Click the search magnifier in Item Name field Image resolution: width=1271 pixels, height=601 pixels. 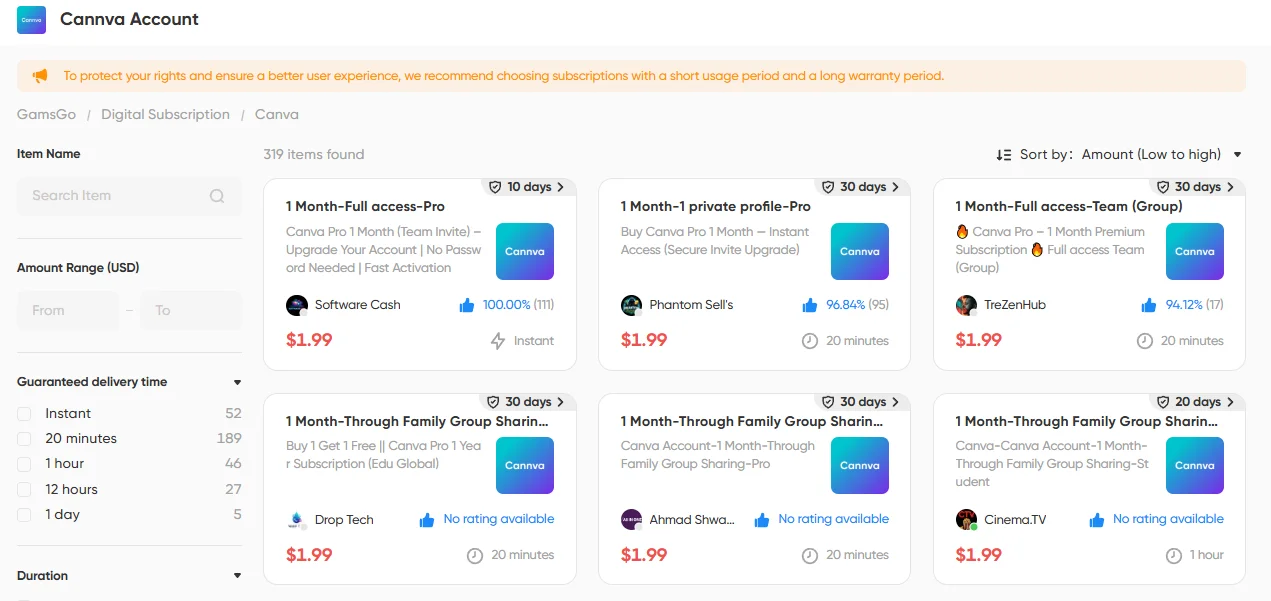[217, 196]
